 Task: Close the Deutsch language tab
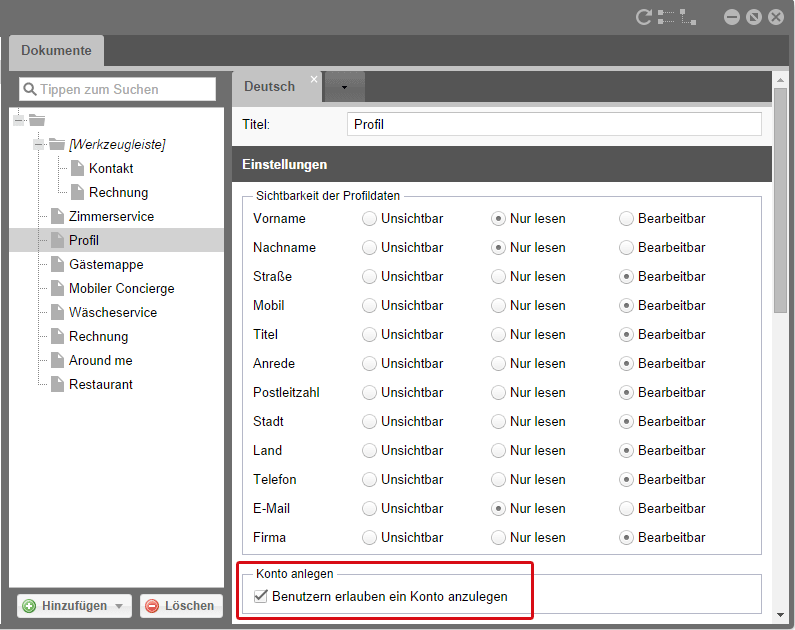(314, 79)
